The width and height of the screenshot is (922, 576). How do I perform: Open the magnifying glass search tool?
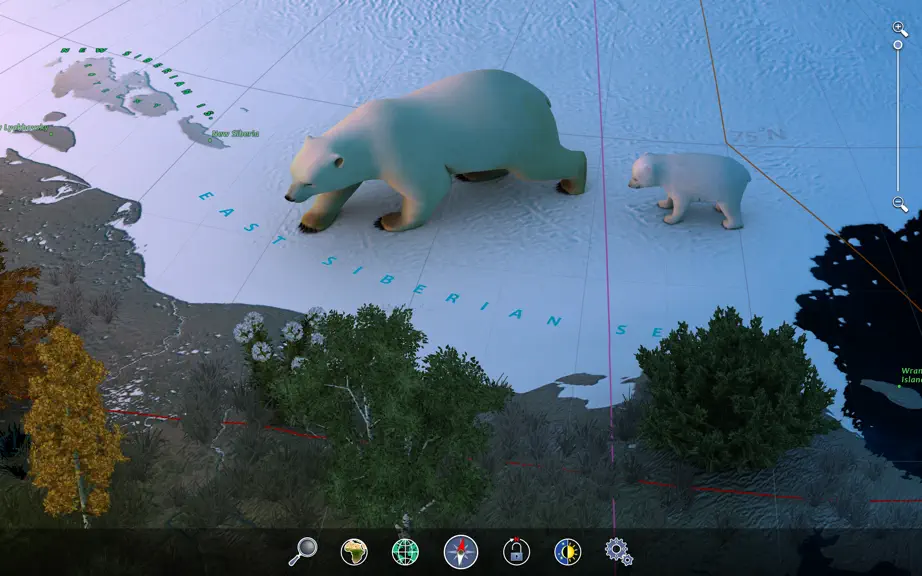click(x=303, y=552)
